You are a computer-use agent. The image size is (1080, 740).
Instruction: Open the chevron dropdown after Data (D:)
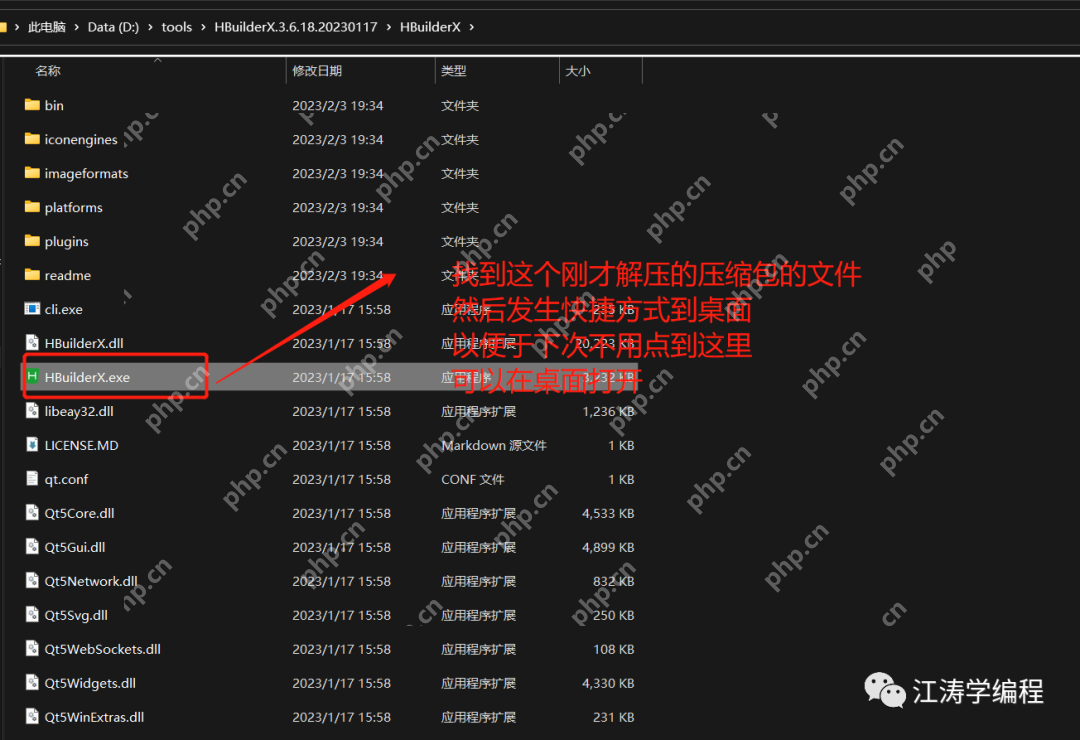pos(150,27)
